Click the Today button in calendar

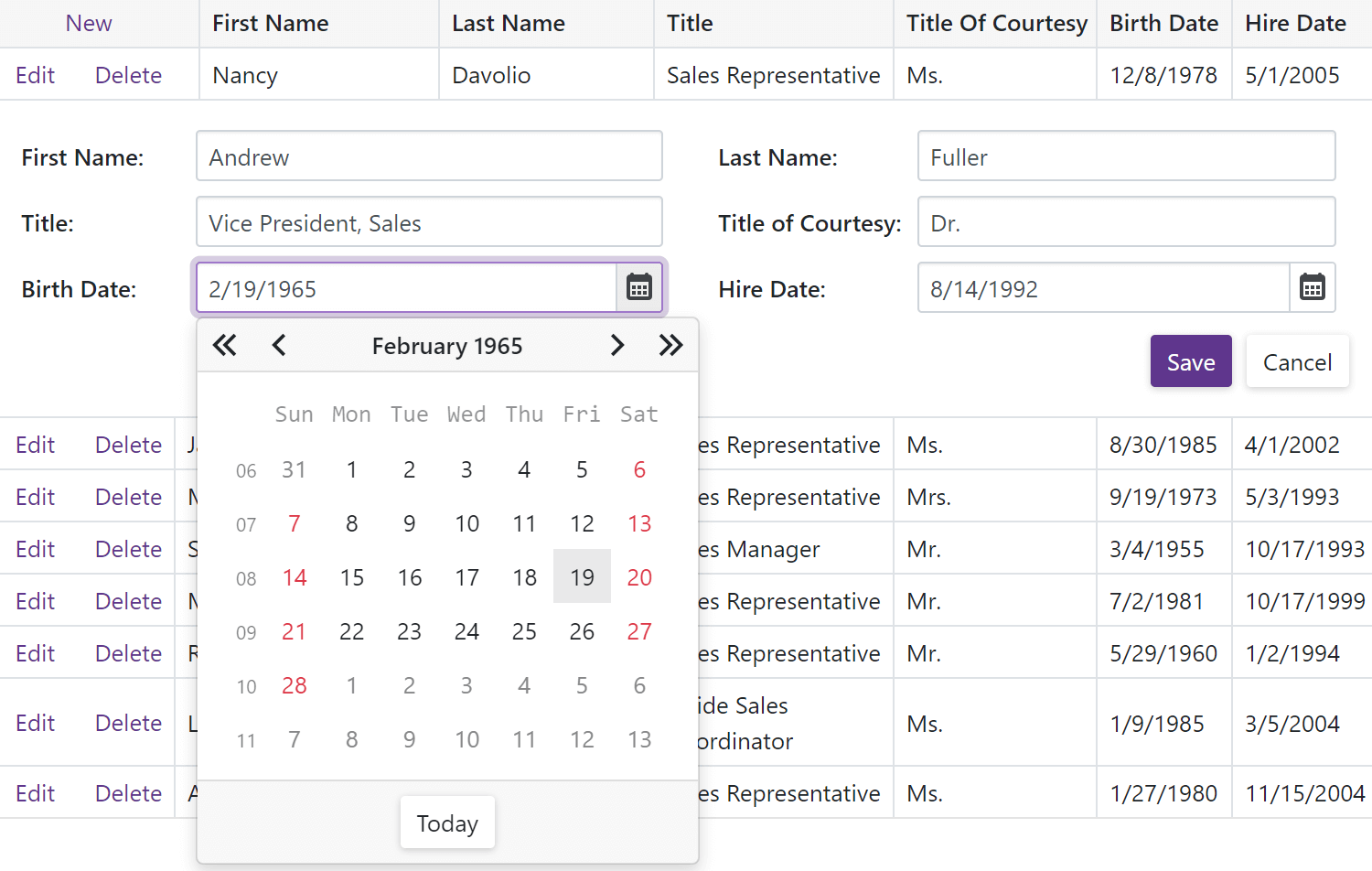(447, 823)
